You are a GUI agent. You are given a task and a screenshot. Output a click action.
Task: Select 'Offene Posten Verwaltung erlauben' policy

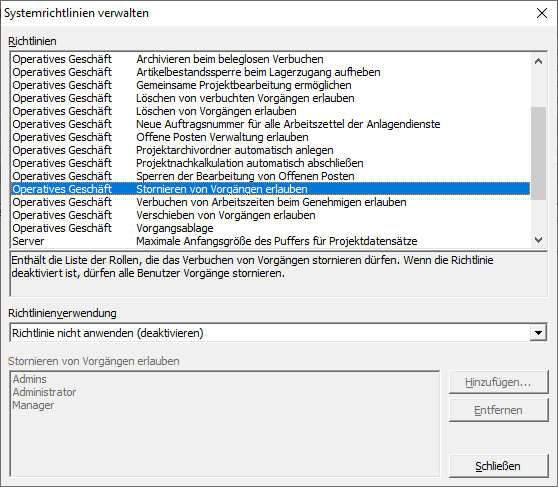click(x=270, y=137)
